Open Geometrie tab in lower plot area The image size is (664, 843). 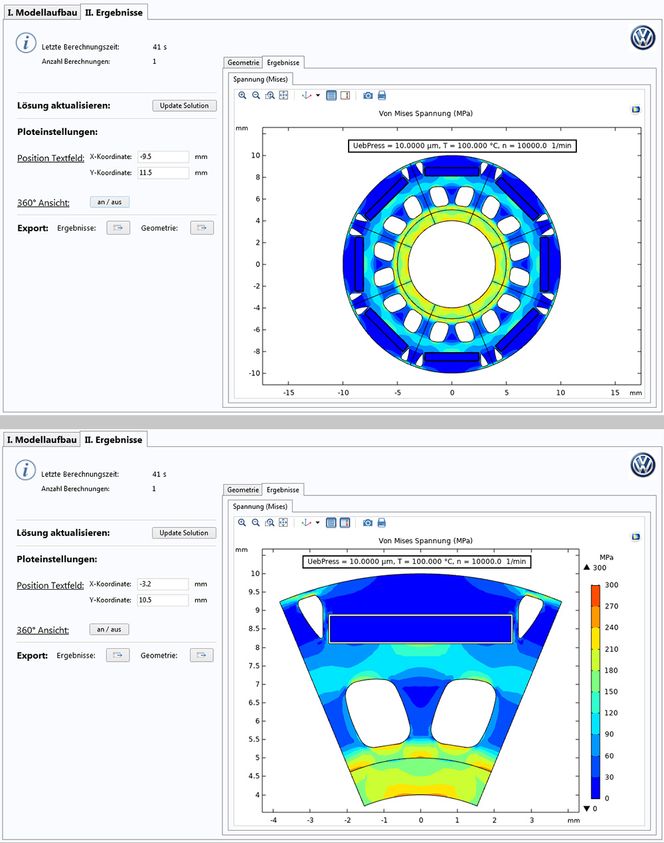click(x=242, y=490)
